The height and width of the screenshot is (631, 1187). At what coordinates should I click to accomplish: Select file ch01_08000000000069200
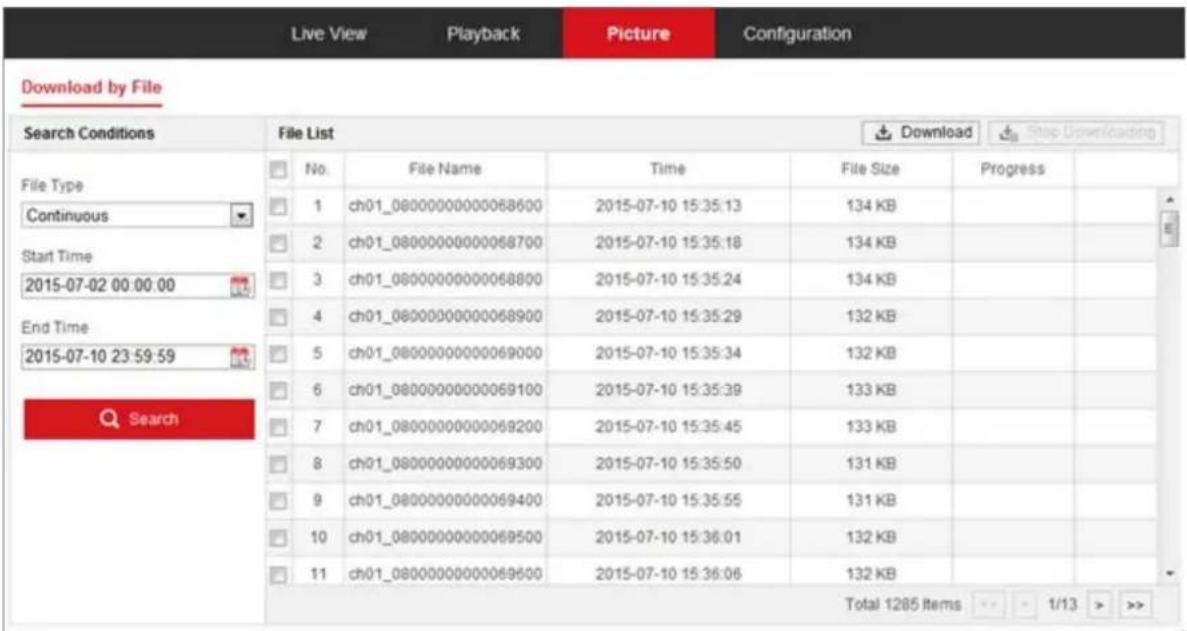445,427
